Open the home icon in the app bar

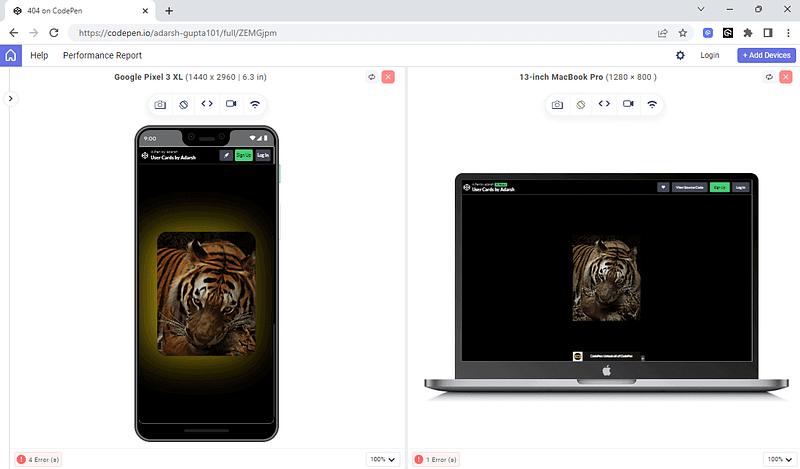(11, 55)
